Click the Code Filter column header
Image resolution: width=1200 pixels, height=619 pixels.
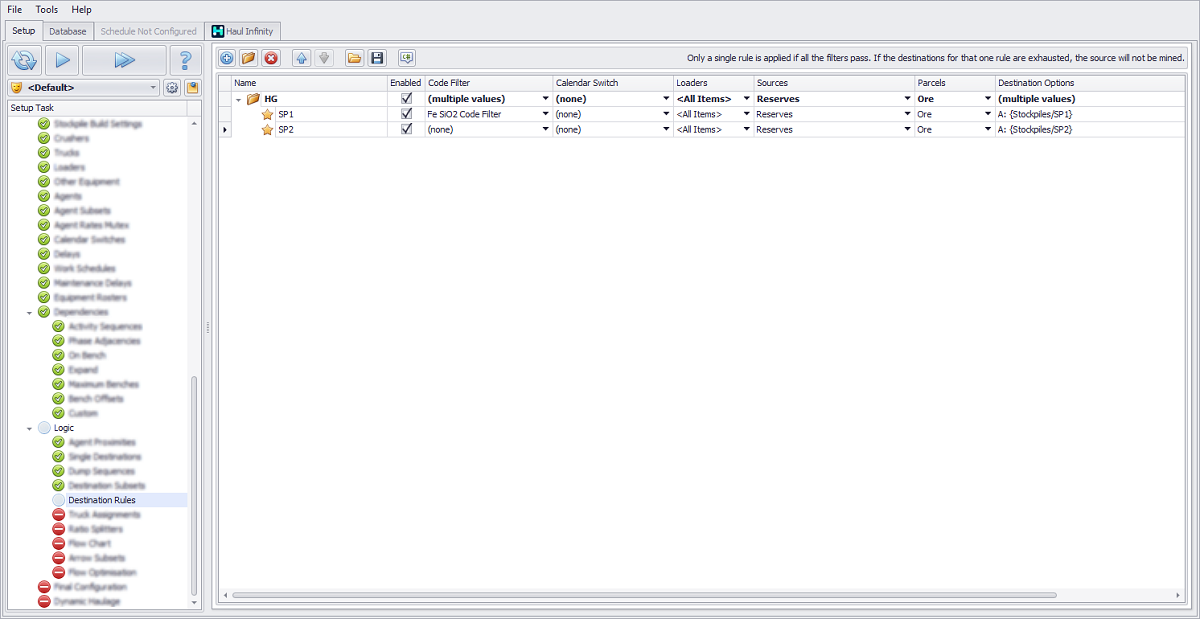pos(489,82)
